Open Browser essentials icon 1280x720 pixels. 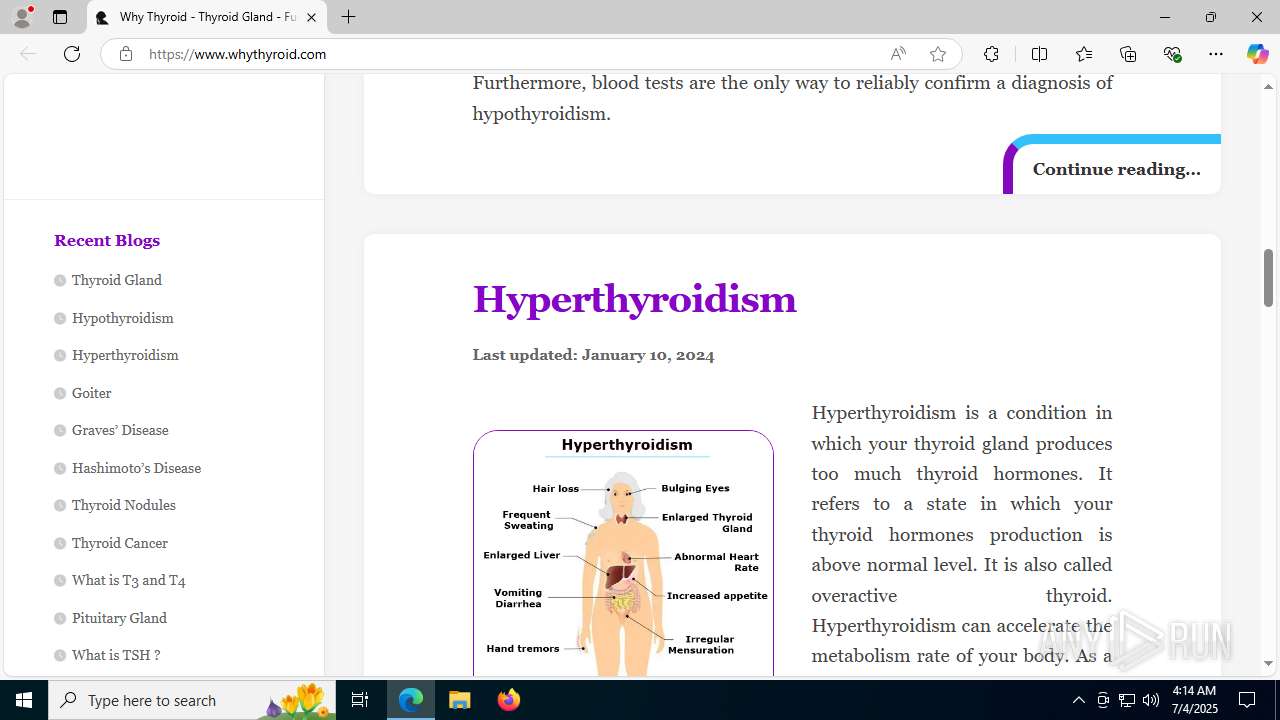tap(1172, 54)
